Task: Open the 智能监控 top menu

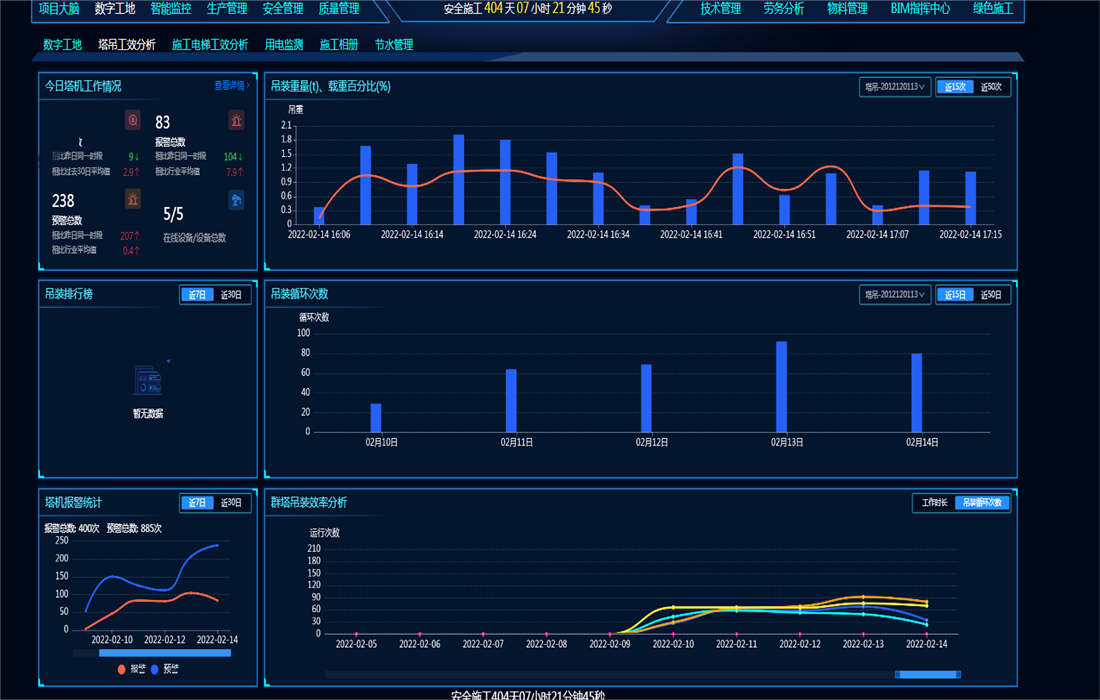Action: pyautogui.click(x=171, y=9)
